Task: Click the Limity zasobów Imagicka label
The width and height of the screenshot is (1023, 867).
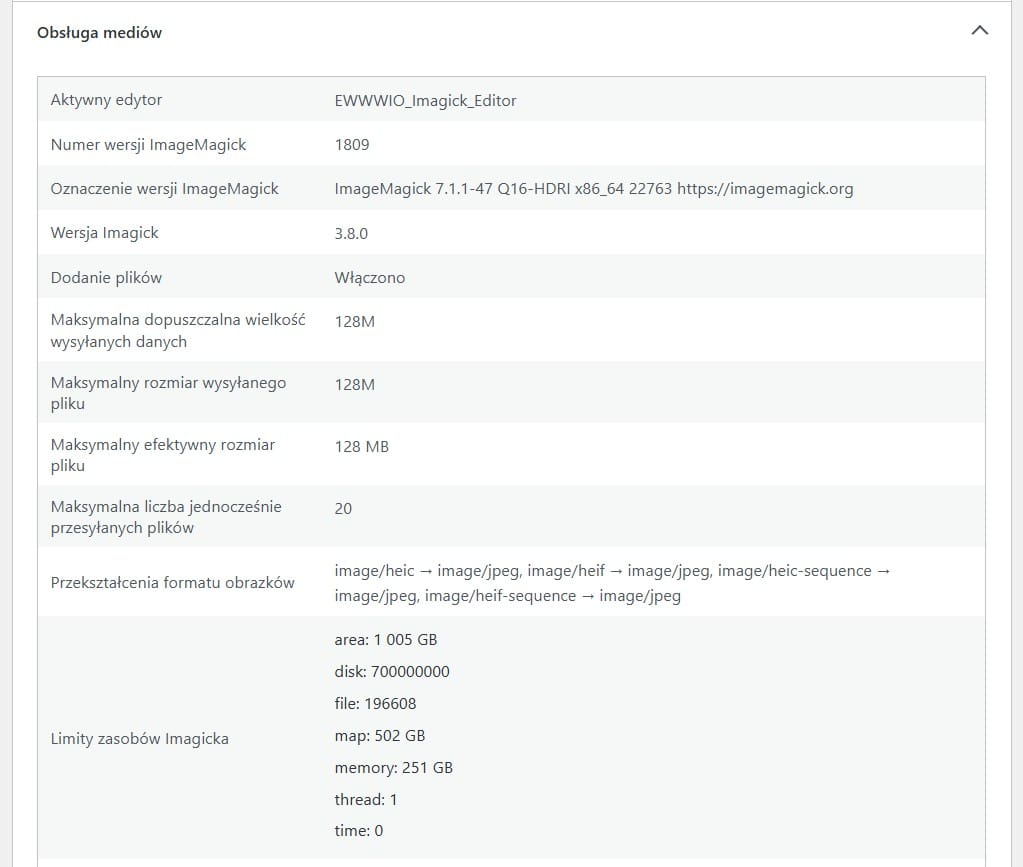Action: [140, 738]
